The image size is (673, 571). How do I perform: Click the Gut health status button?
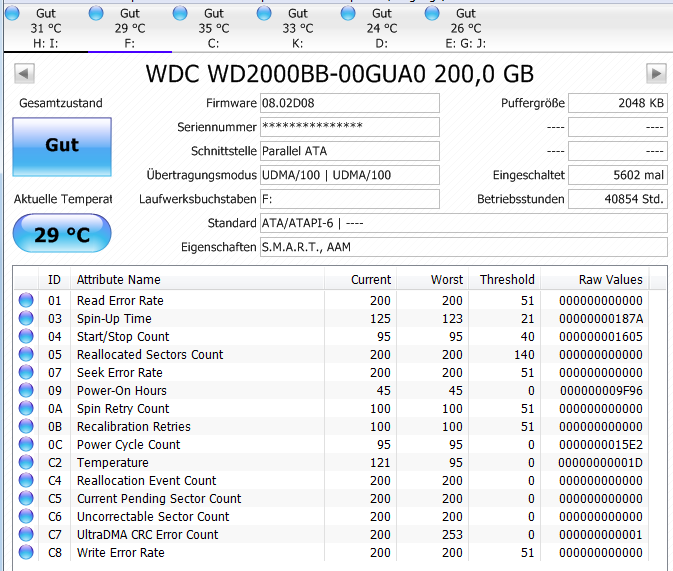click(x=62, y=146)
